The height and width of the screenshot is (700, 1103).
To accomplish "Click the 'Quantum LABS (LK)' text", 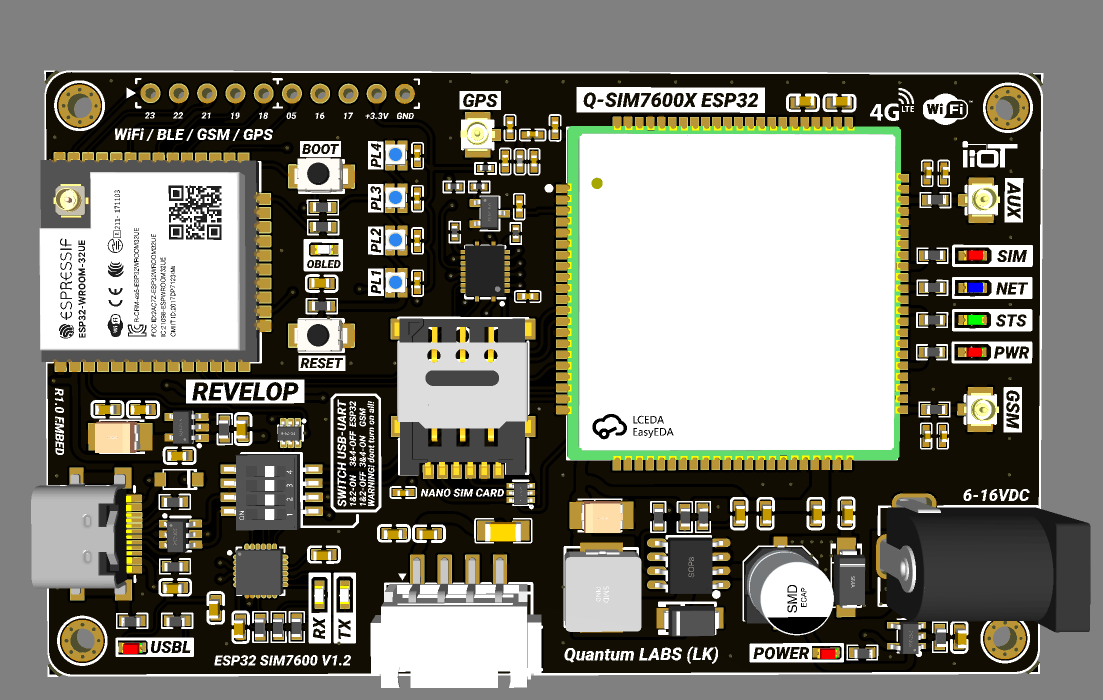I will [x=641, y=654].
